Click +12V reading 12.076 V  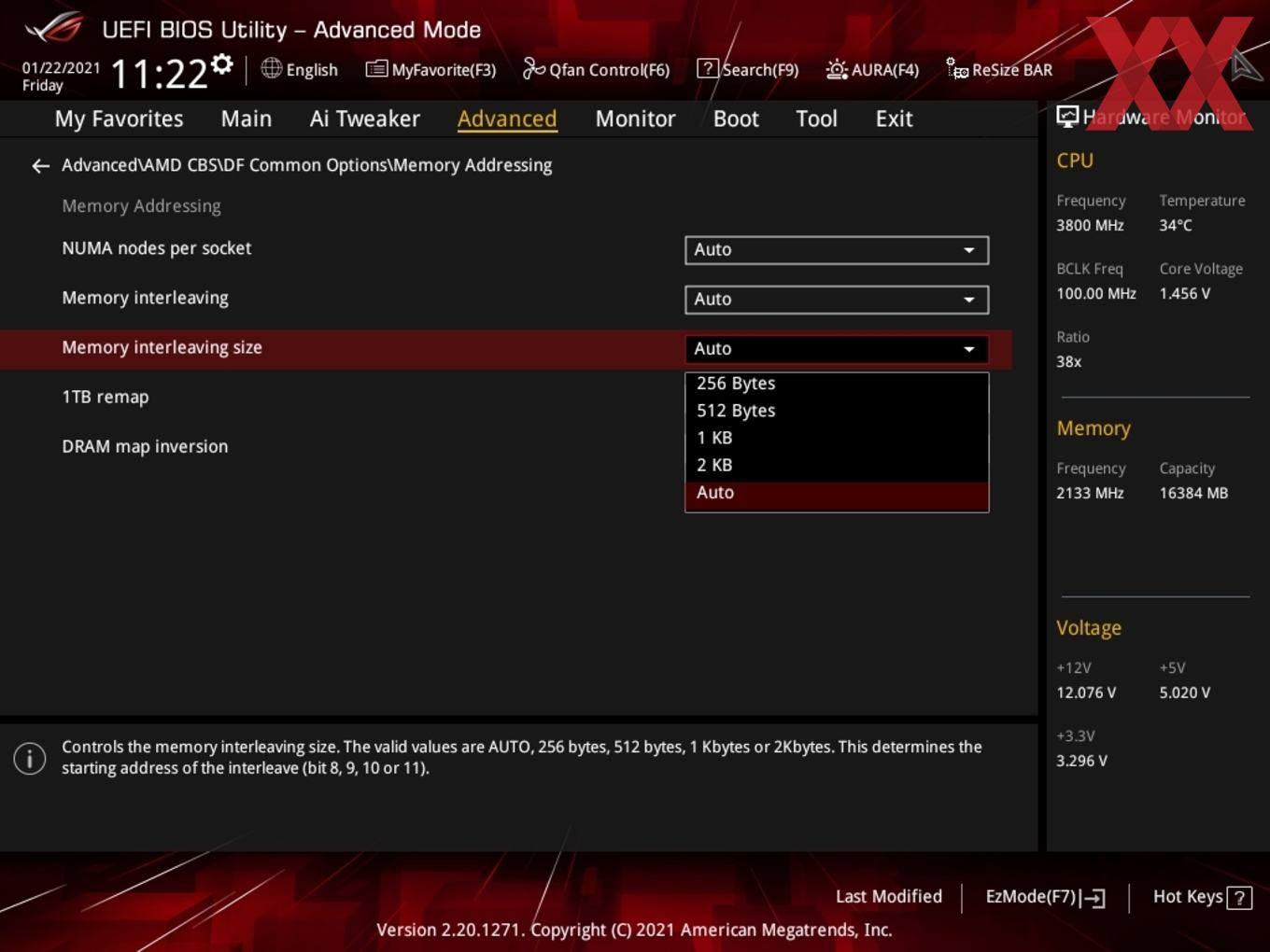(1086, 693)
